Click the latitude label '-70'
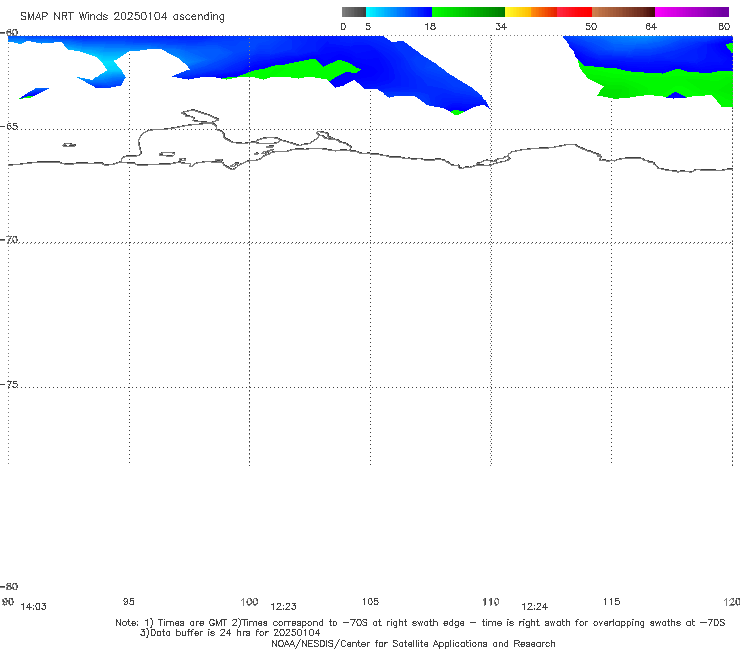The height and width of the screenshot is (650, 740). point(9,240)
